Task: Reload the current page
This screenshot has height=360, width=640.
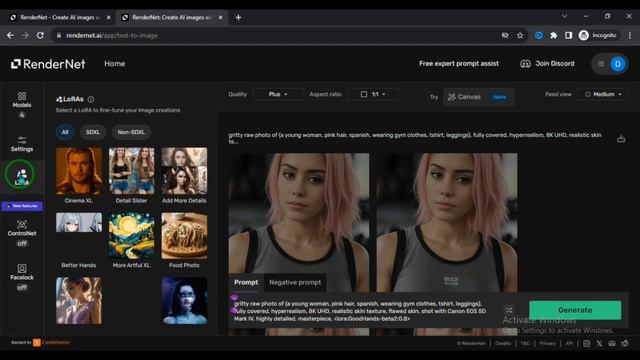Action: [40, 36]
